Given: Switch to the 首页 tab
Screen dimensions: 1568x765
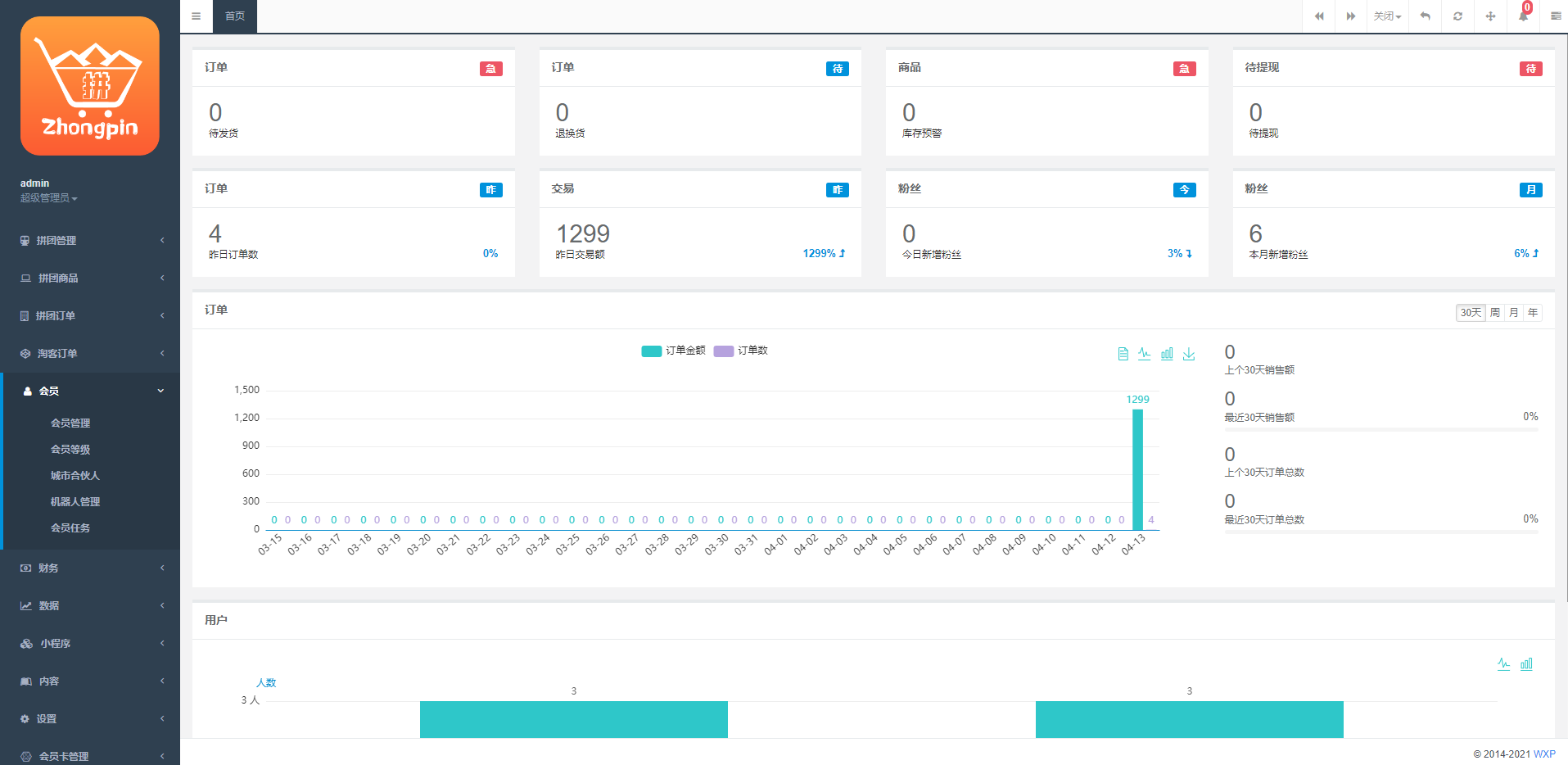Looking at the screenshot, I should coord(235,16).
